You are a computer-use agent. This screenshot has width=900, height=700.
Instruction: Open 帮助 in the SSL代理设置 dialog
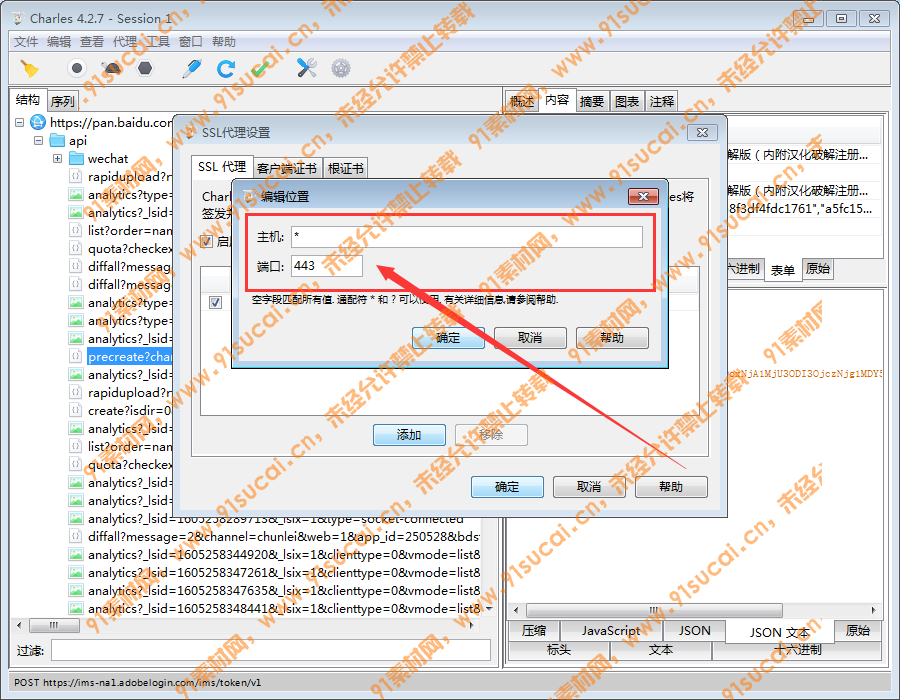click(x=671, y=487)
